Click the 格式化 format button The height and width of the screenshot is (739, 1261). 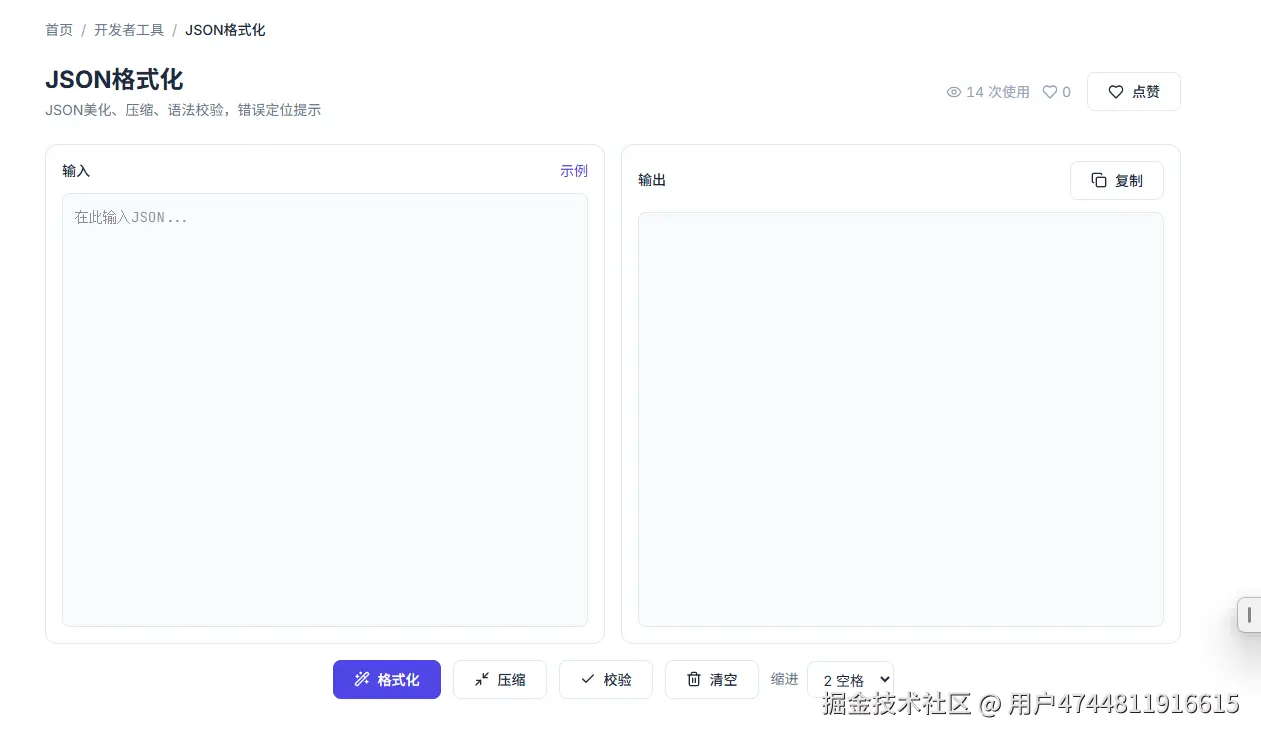pyautogui.click(x=387, y=679)
